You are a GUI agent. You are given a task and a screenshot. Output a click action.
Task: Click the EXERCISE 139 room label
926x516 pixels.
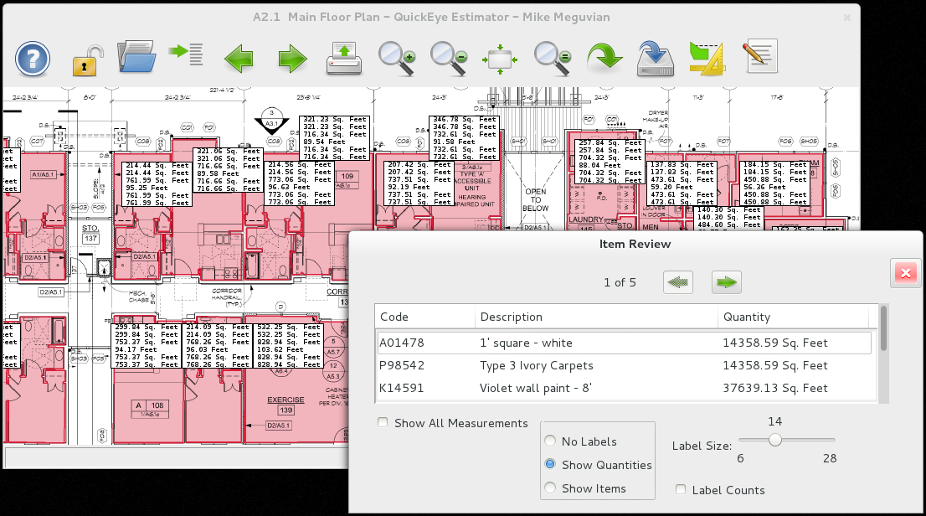click(286, 404)
